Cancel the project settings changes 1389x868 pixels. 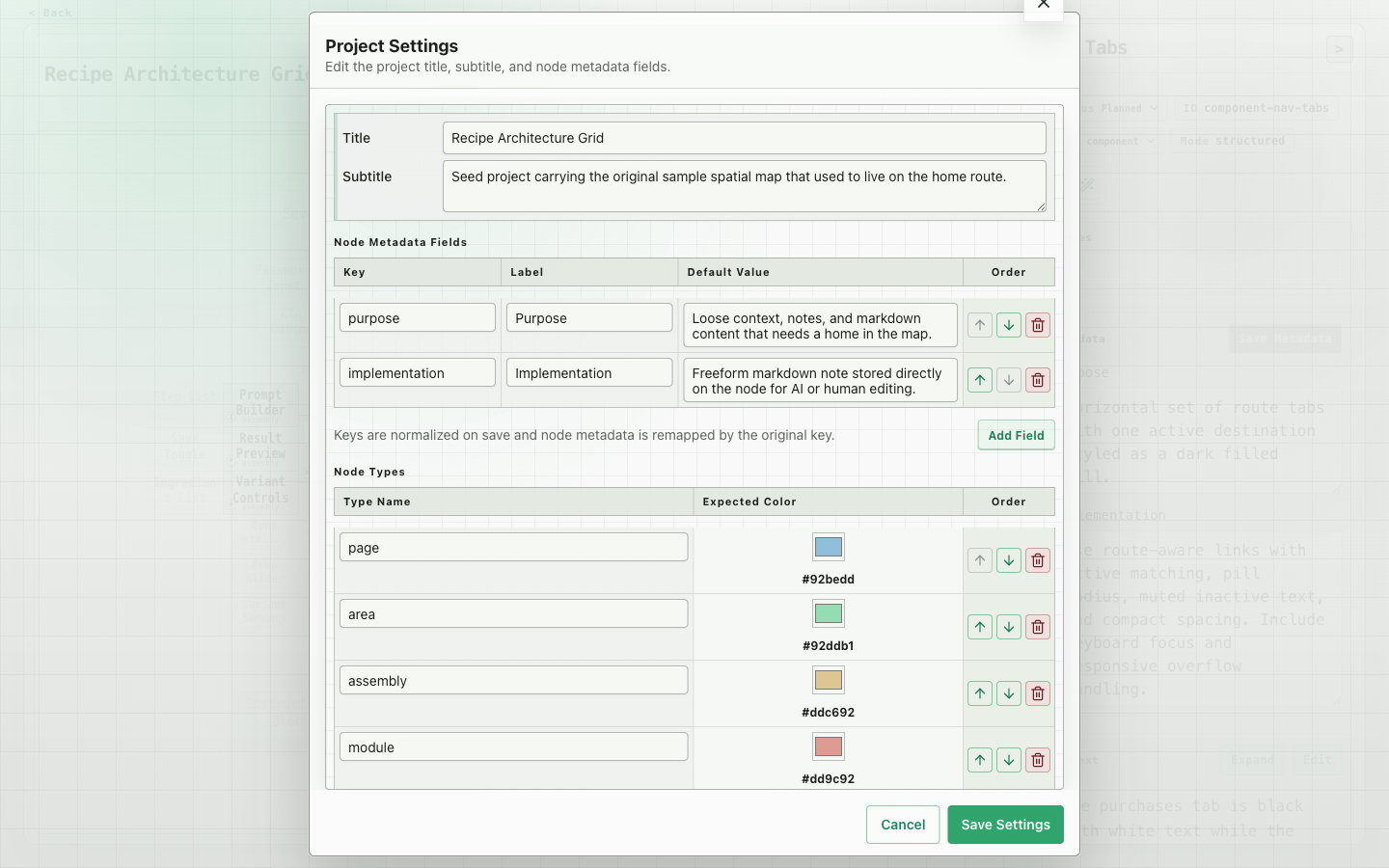click(x=903, y=825)
